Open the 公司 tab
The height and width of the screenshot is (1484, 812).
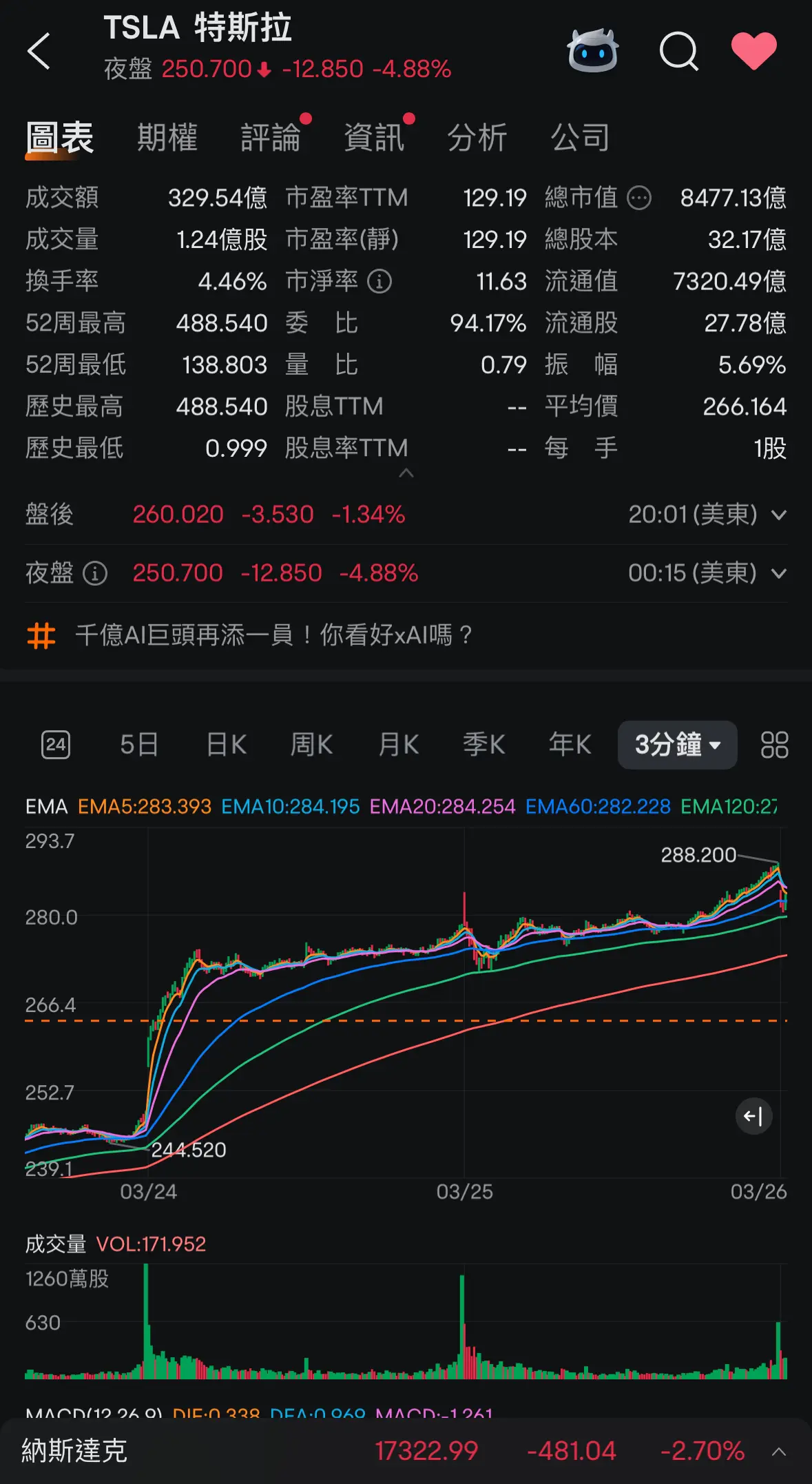point(581,138)
